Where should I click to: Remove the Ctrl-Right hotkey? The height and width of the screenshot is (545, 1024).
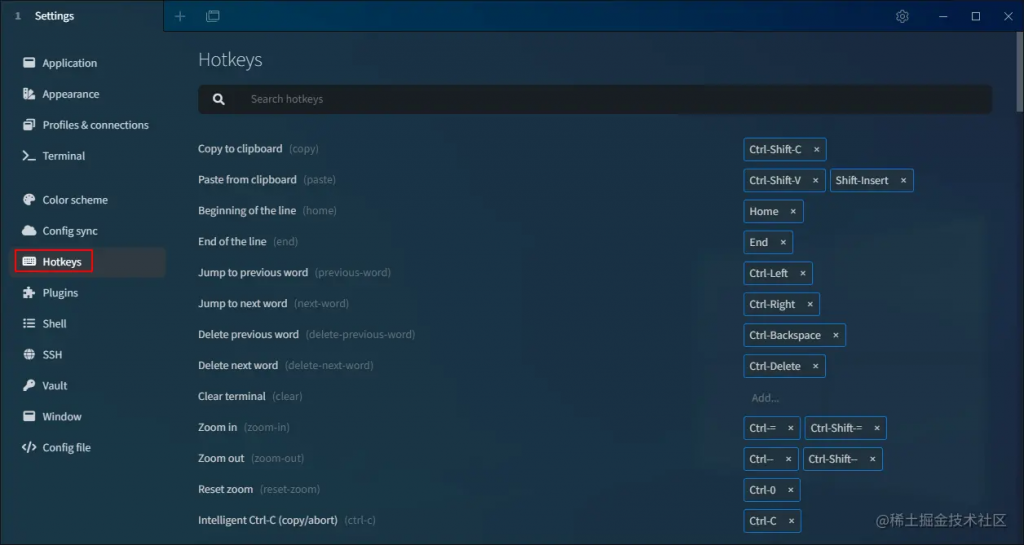[x=810, y=304]
